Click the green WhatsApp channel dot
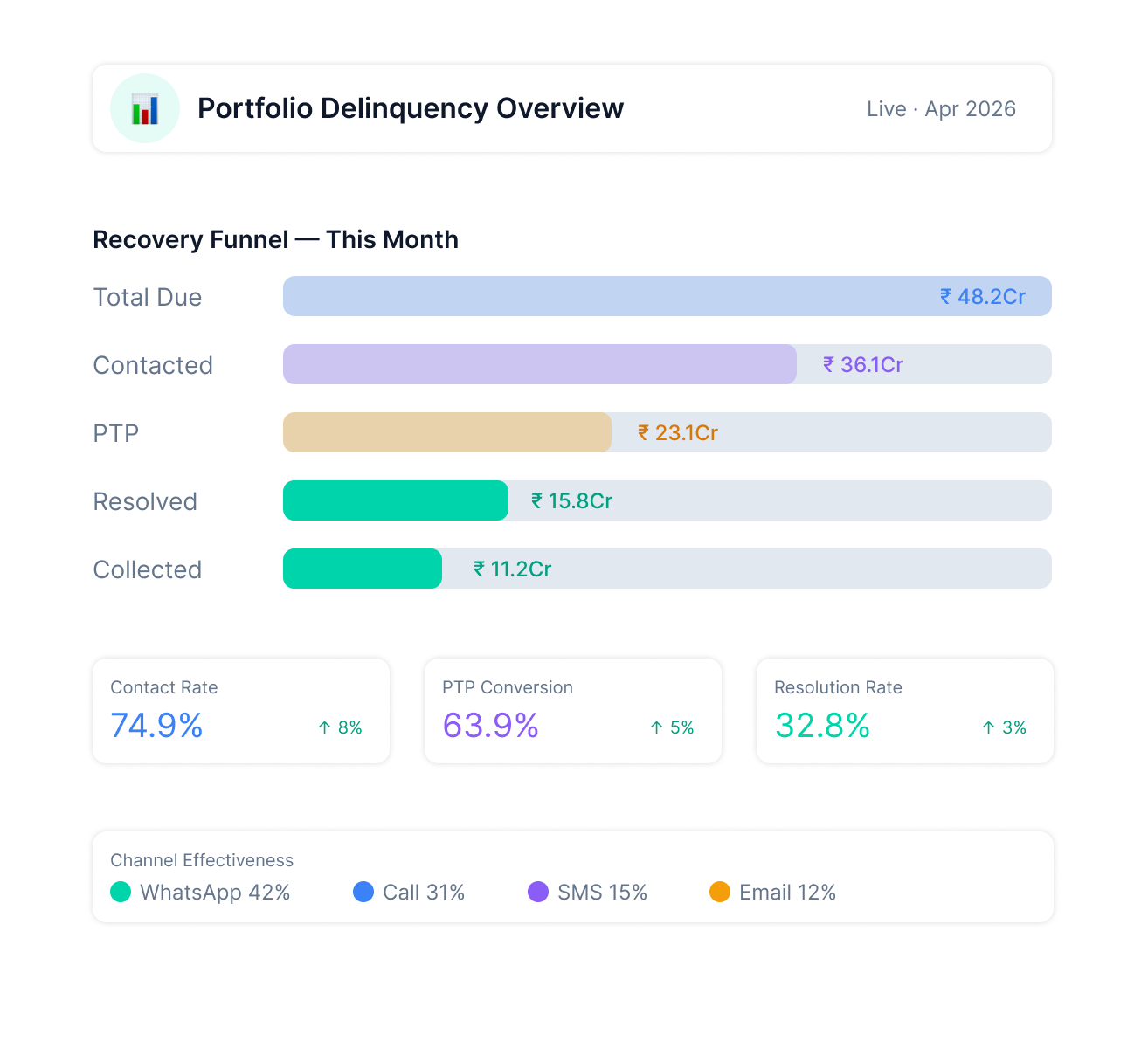The height and width of the screenshot is (1055, 1148). [x=121, y=892]
